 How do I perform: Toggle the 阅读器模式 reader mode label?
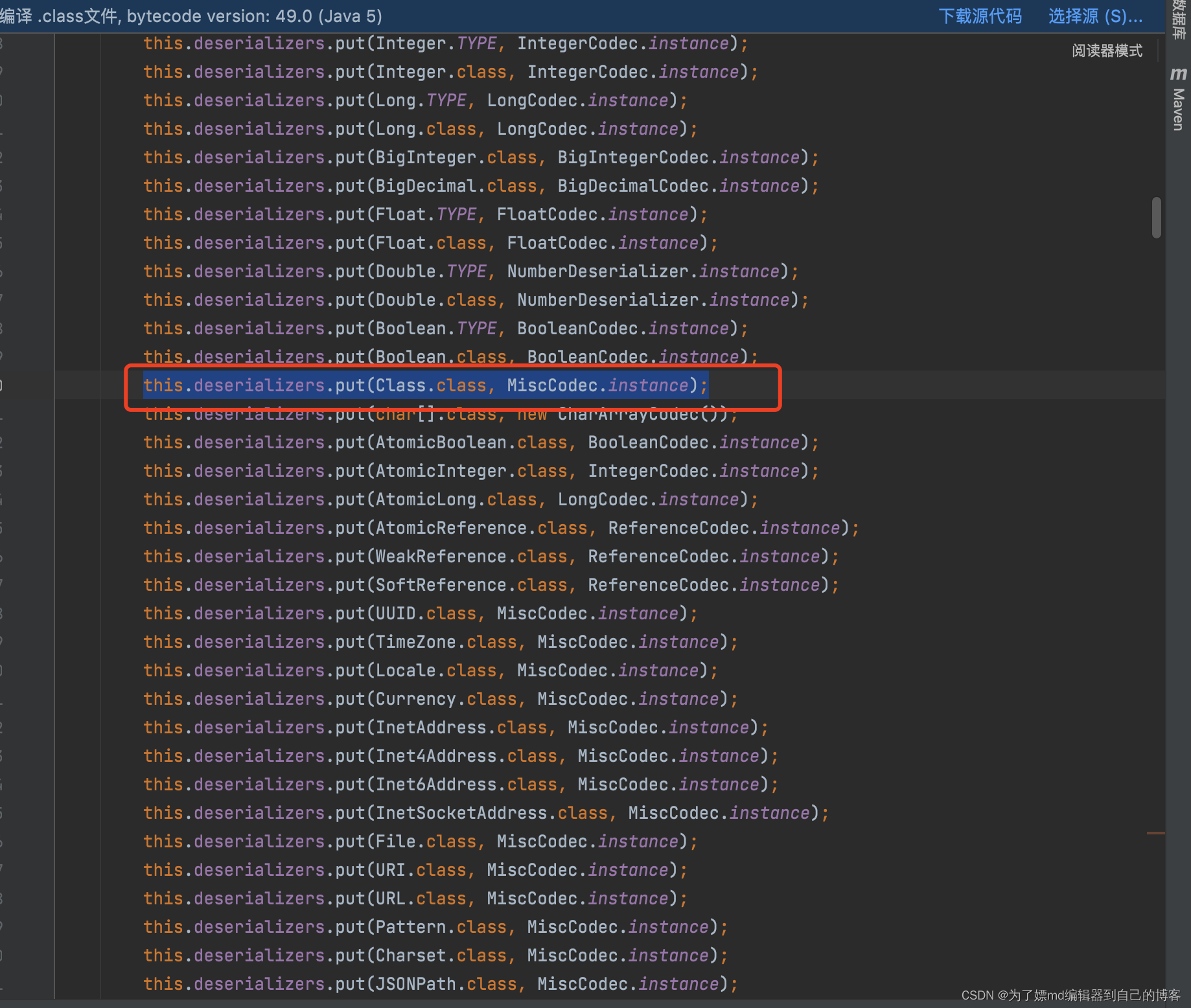(x=1107, y=51)
